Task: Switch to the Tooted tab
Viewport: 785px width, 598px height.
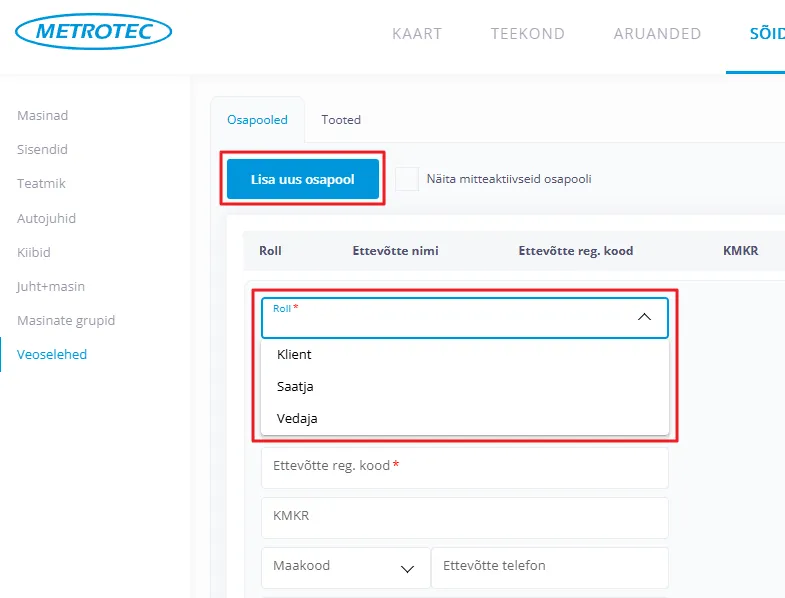Action: 341,120
